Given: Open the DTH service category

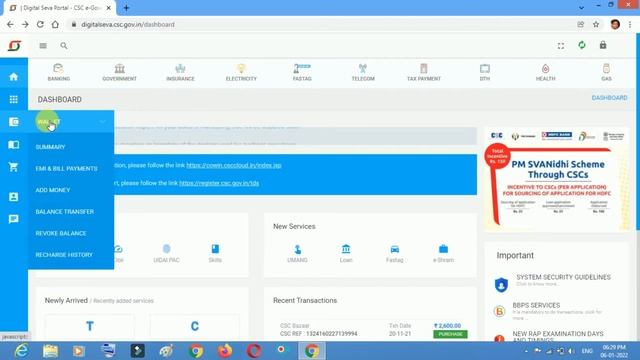Looking at the screenshot, I should (484, 72).
